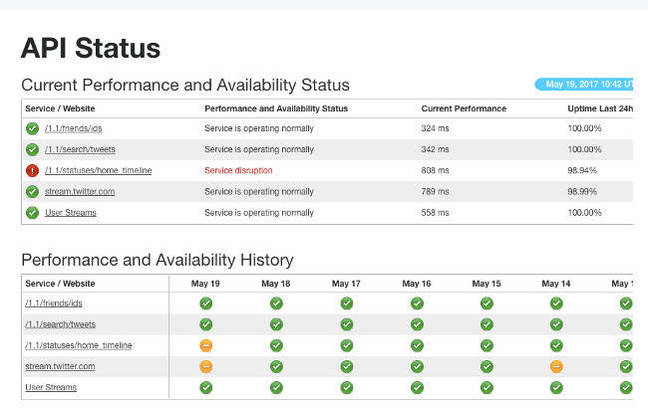648x408 pixels.
Task: Open /1.1/statuses/home_timeline link in history table
Action: (x=79, y=345)
